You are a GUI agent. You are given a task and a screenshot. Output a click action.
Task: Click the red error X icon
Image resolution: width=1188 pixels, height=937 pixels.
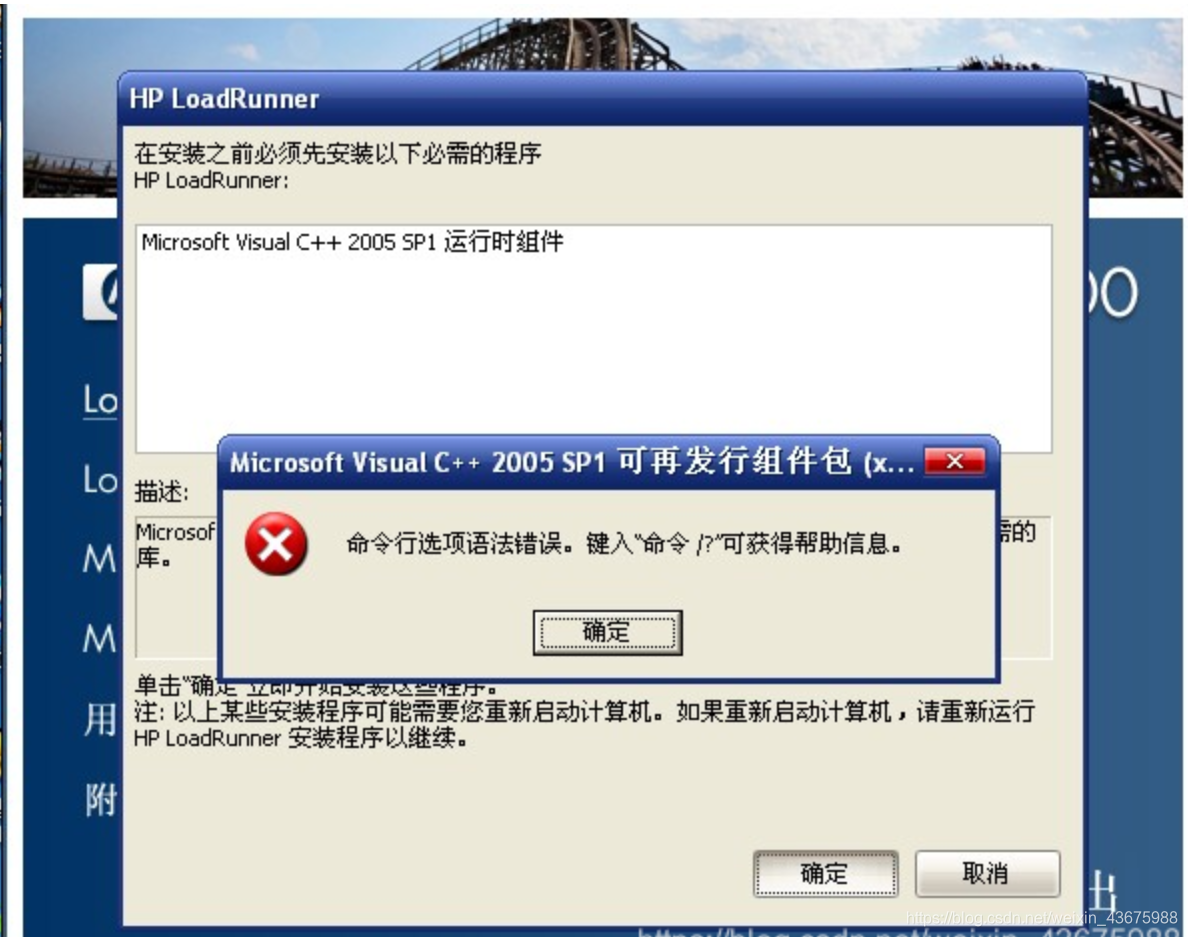[276, 544]
